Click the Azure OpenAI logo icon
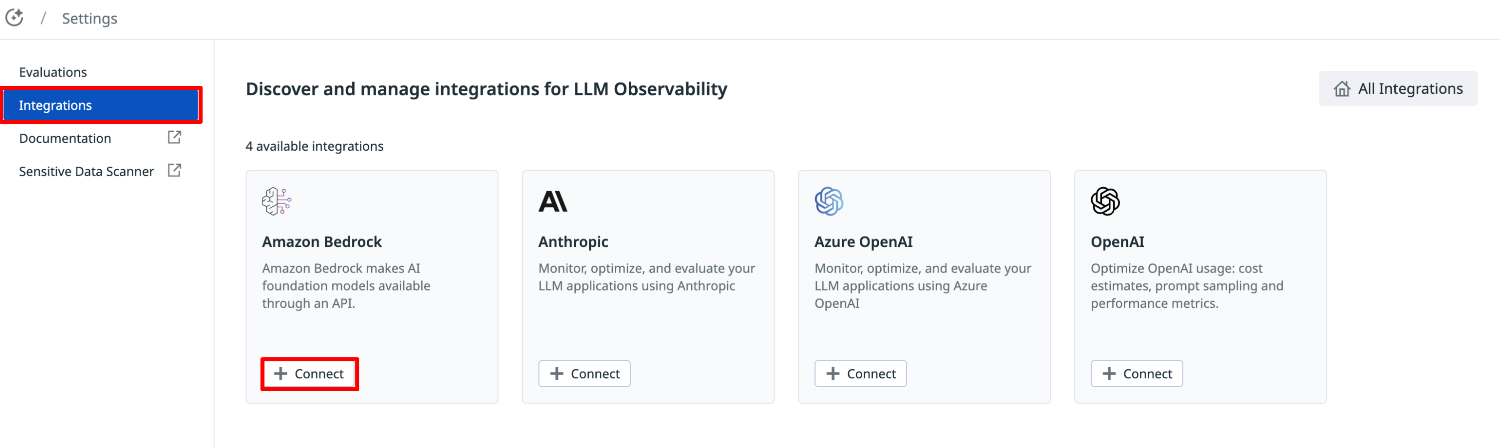Screen dimensions: 1500x448 pos(829,202)
